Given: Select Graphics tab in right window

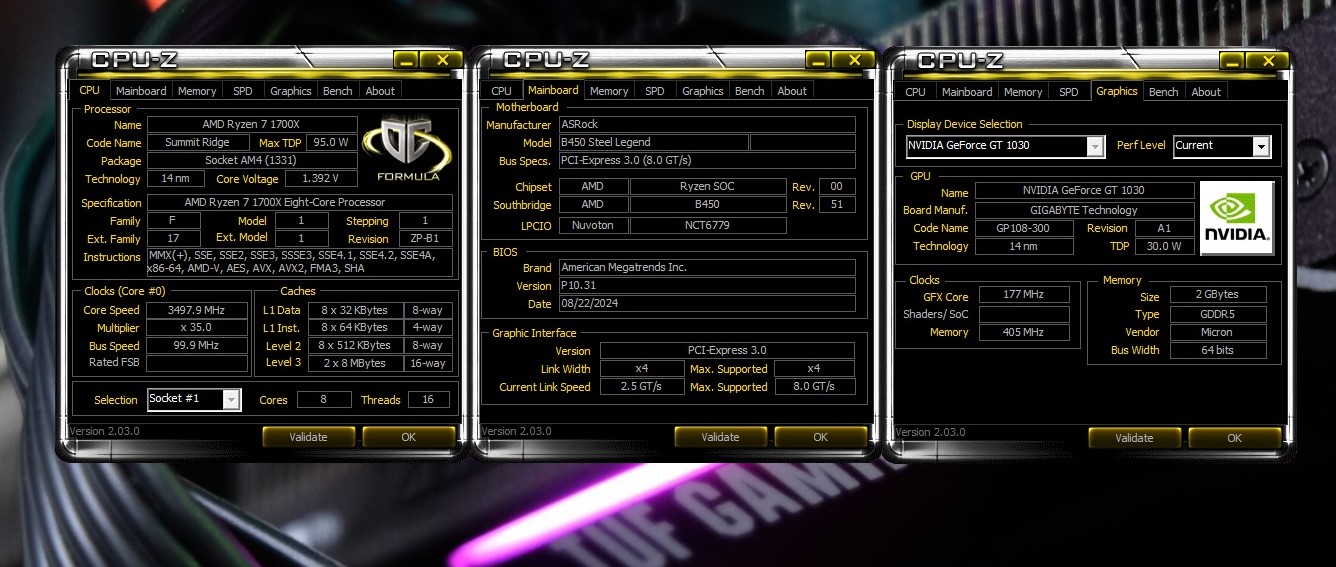Looking at the screenshot, I should click(1117, 91).
